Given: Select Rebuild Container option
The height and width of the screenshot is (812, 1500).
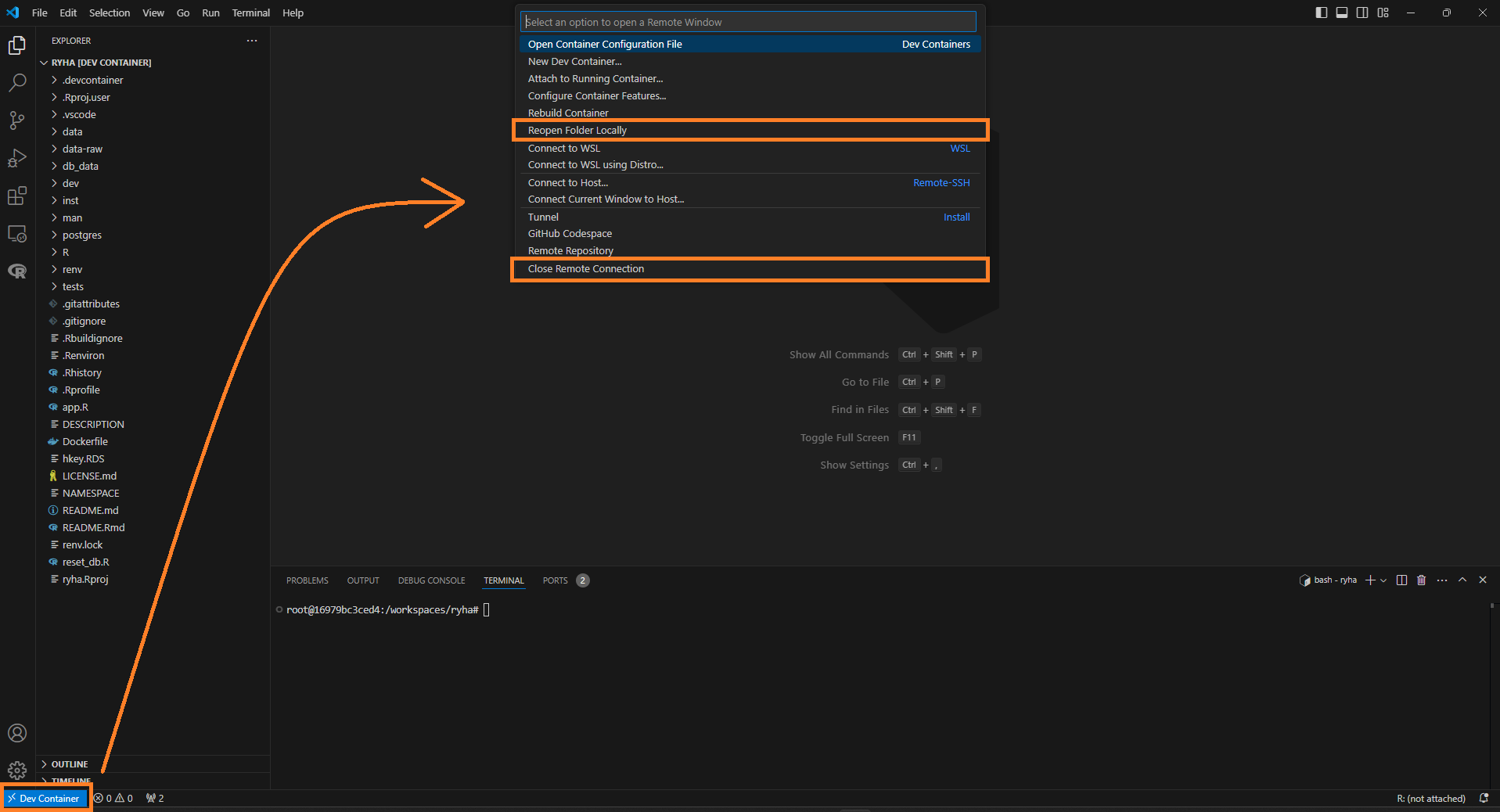Looking at the screenshot, I should point(750,113).
